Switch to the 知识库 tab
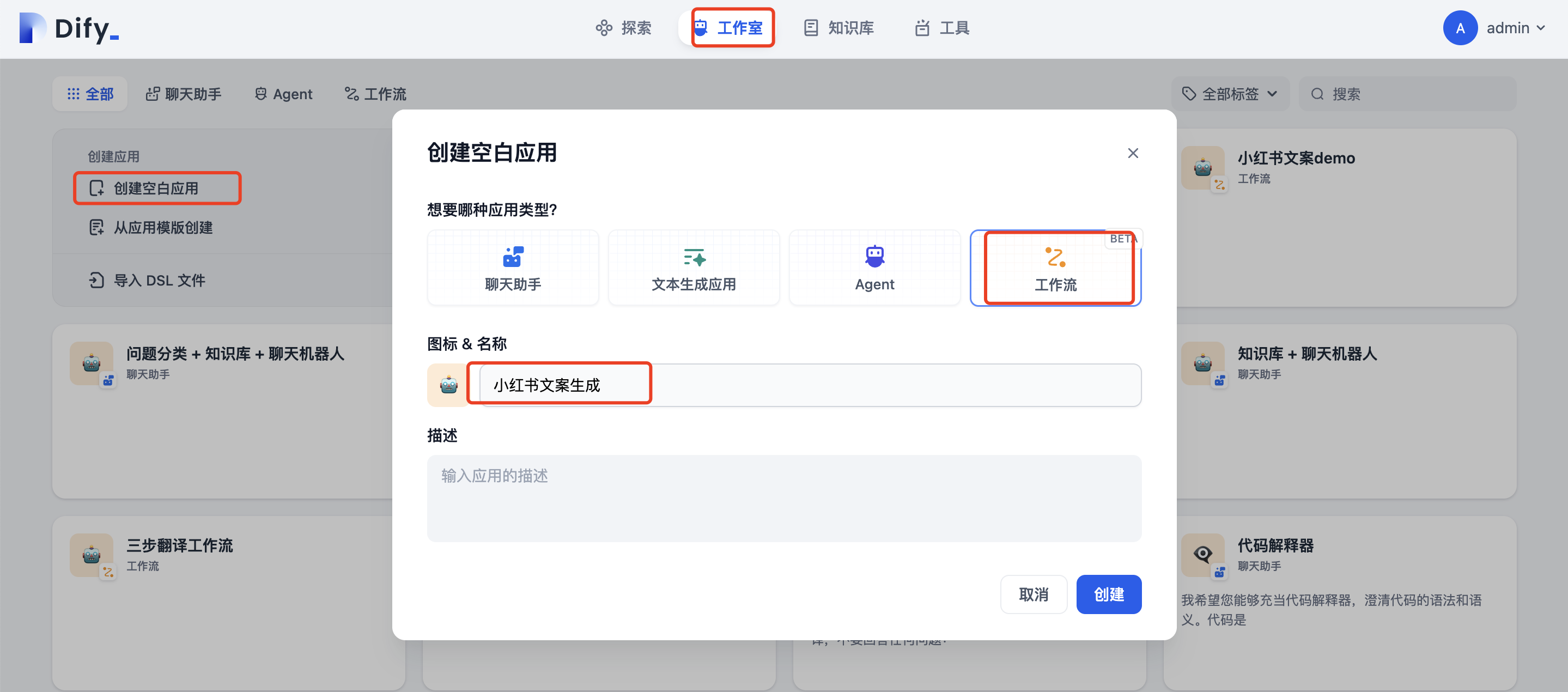The height and width of the screenshot is (692, 1568). pos(839,28)
